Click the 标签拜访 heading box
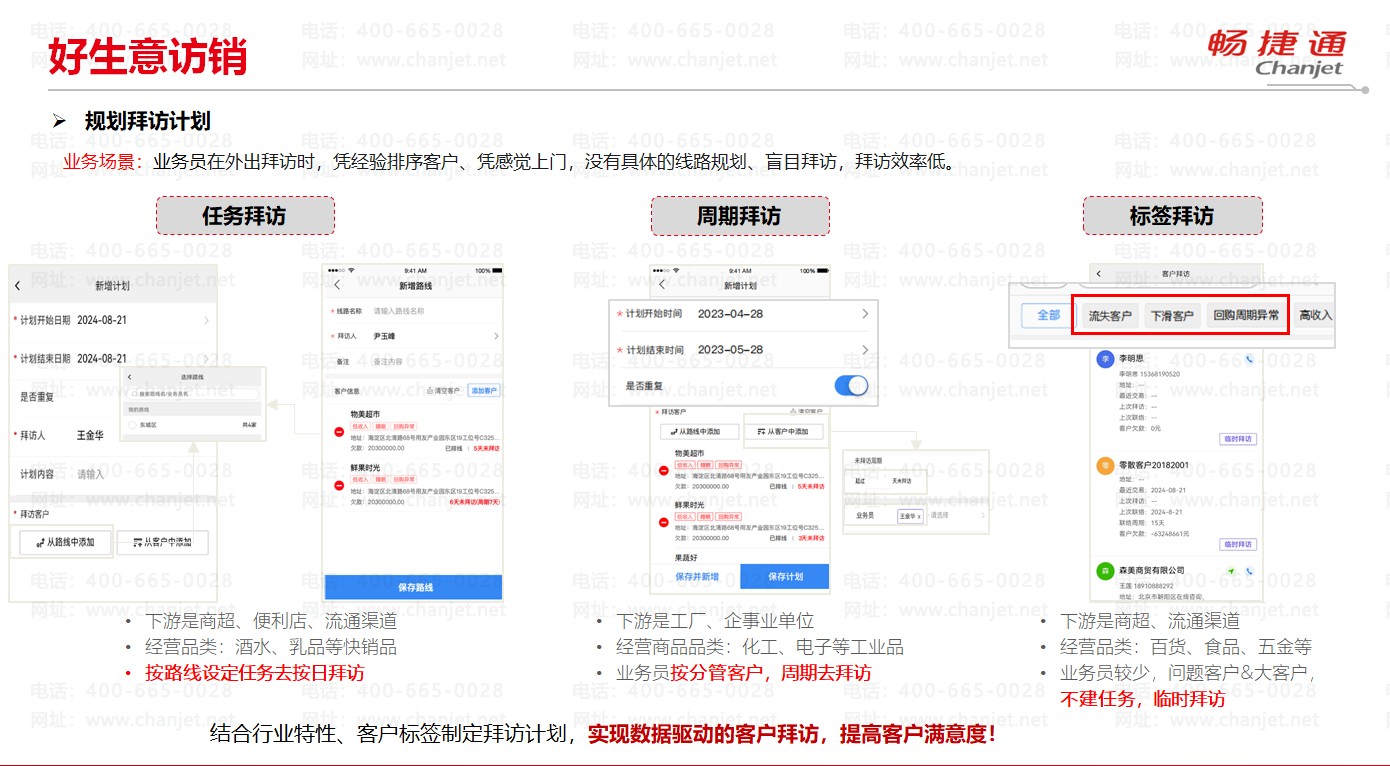This screenshot has width=1390, height=766. (x=1172, y=216)
